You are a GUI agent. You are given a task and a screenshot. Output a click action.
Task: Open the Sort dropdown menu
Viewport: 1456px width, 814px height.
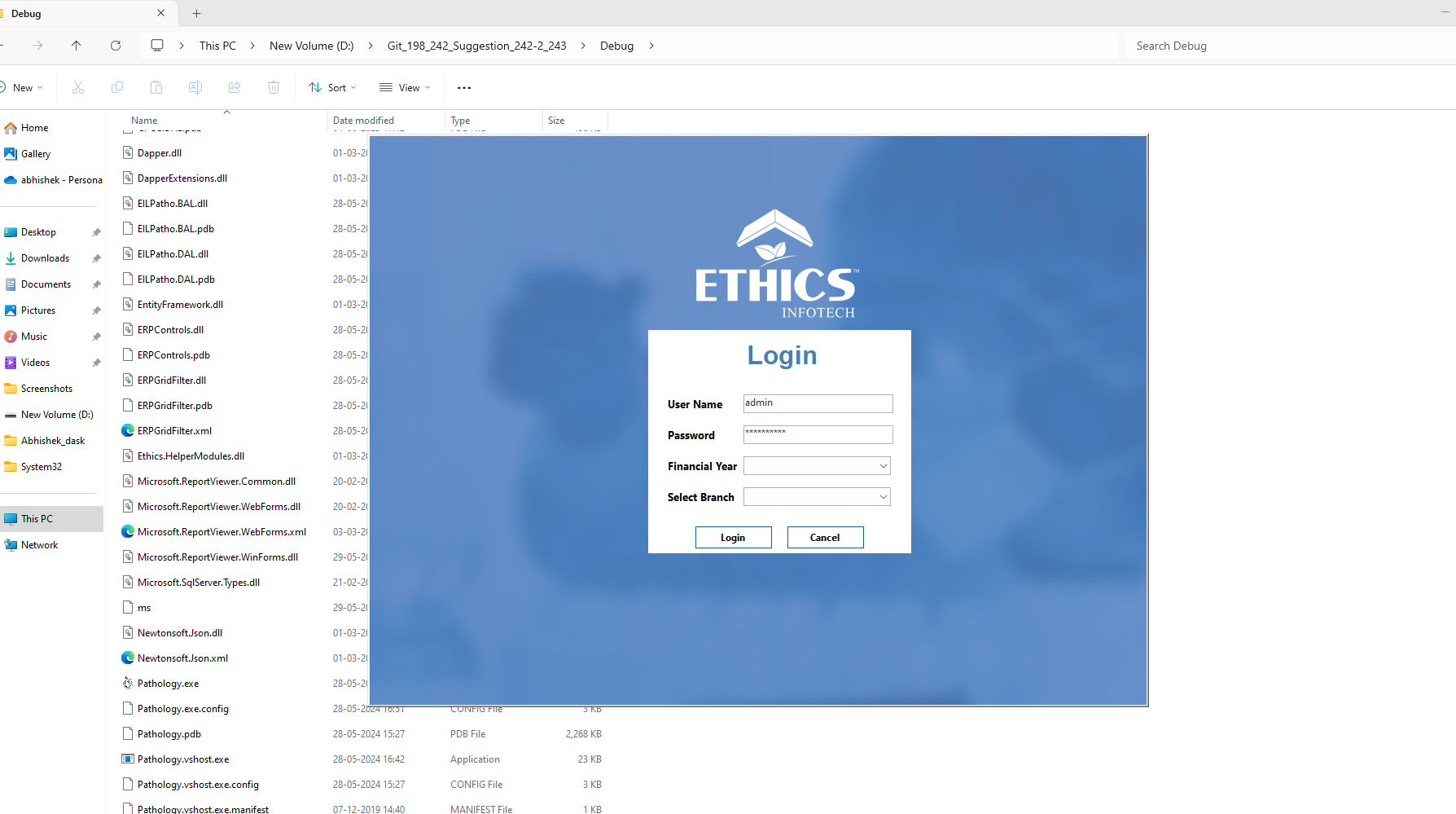point(333,87)
